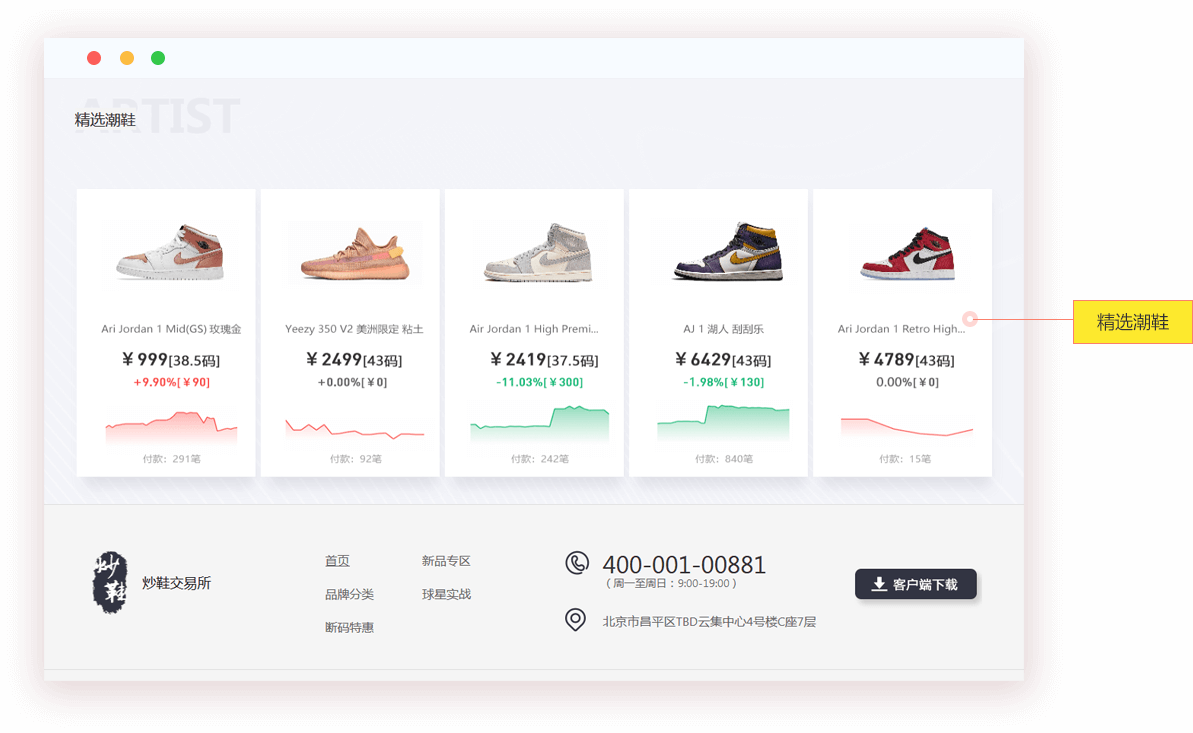Open the 断码特惠 footer link
This screenshot has width=1193, height=733.
point(349,627)
